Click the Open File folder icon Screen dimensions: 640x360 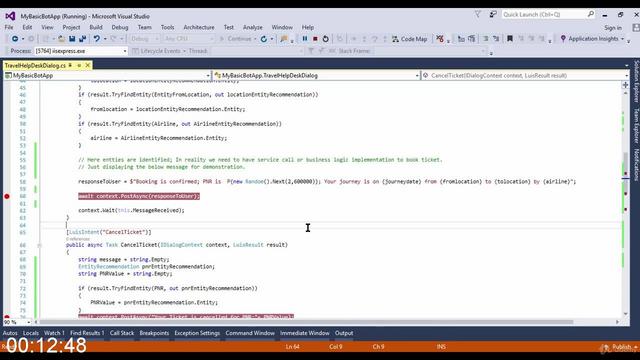(61, 39)
